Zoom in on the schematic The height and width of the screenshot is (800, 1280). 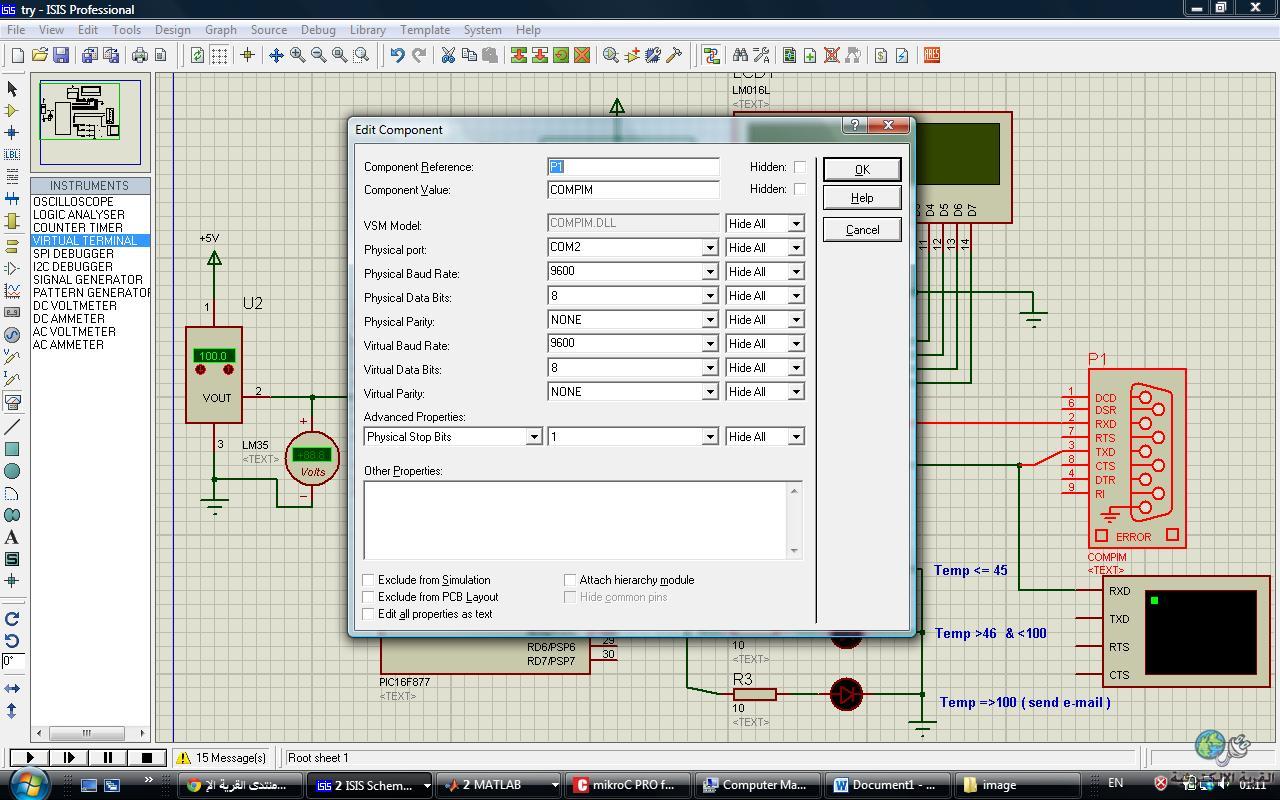click(297, 56)
